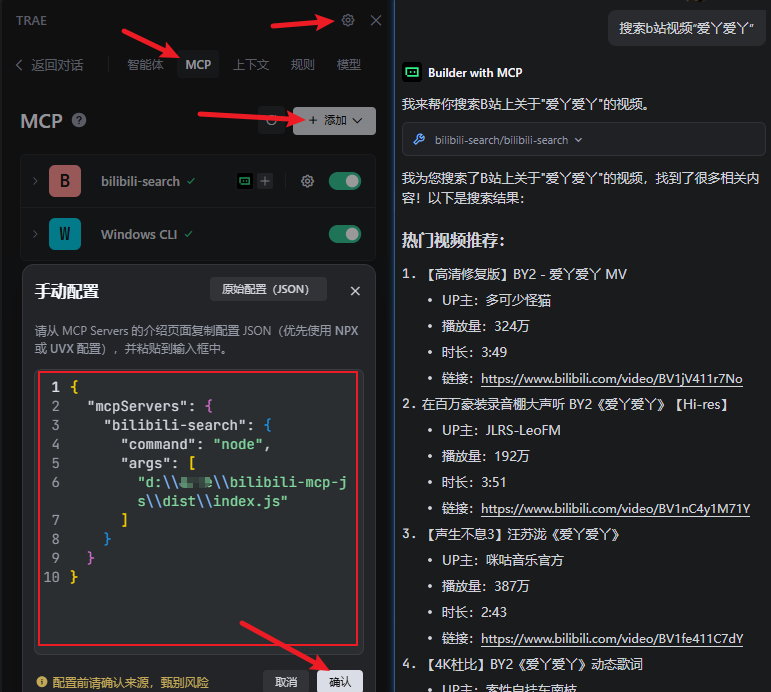Click the text 时长: 3:49
The height and width of the screenshot is (692, 771).
(474, 353)
